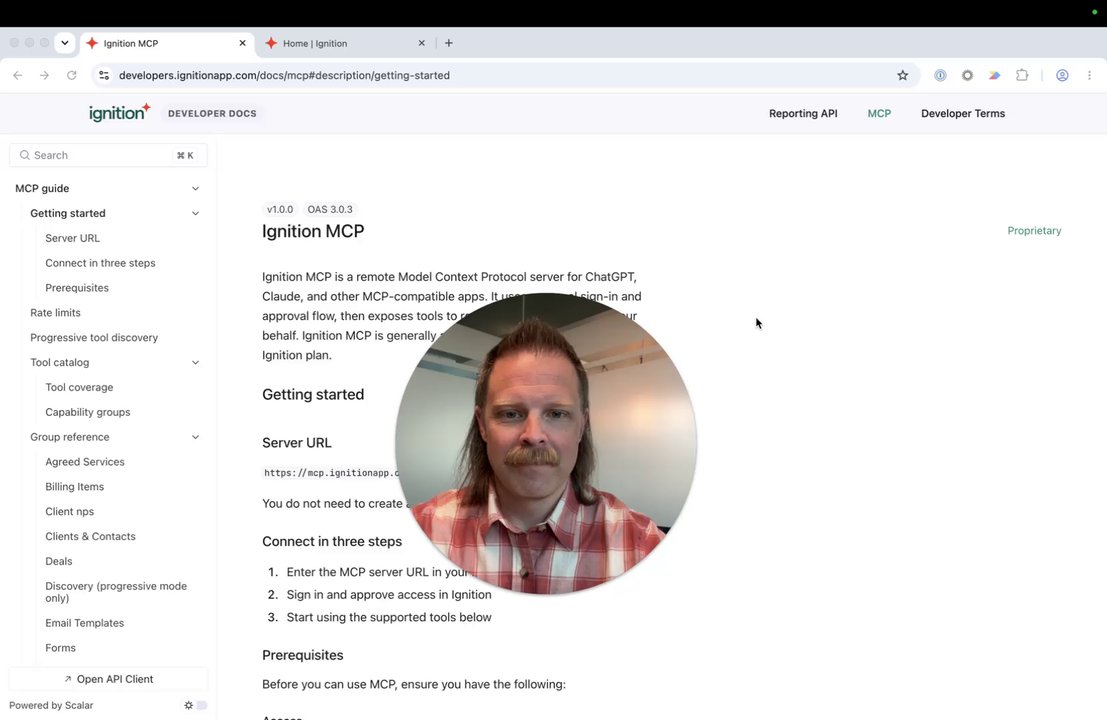Image resolution: width=1107 pixels, height=720 pixels.
Task: Select the Ignition MCP tab
Action: [166, 43]
